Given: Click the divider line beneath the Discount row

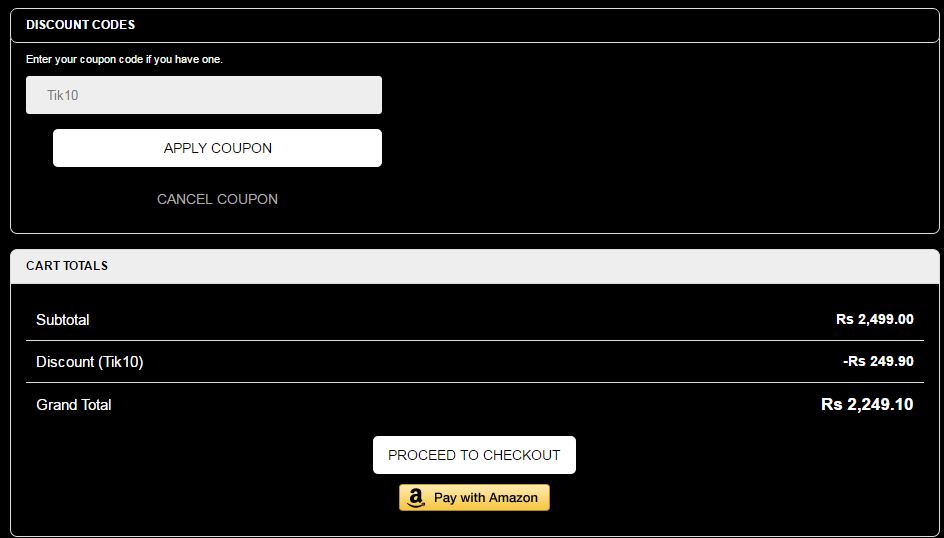Looking at the screenshot, I should click(475, 383).
